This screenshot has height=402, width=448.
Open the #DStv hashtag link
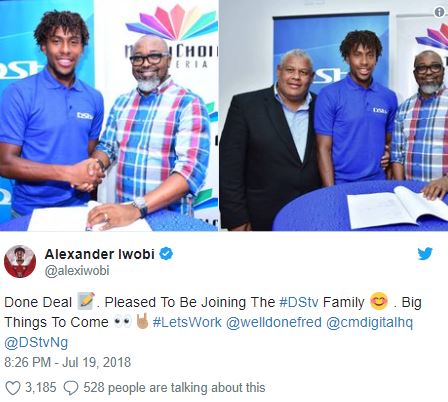pyautogui.click(x=299, y=302)
